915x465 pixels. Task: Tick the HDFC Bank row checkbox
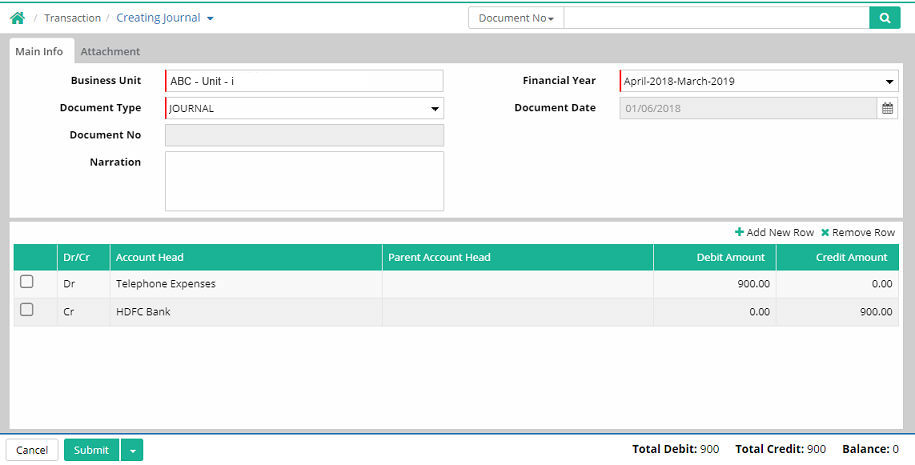[27, 311]
